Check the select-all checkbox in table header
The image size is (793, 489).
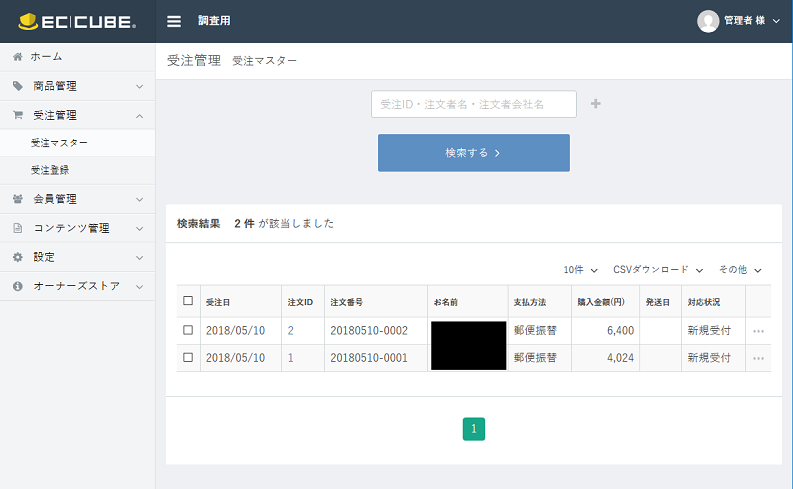coord(188,301)
